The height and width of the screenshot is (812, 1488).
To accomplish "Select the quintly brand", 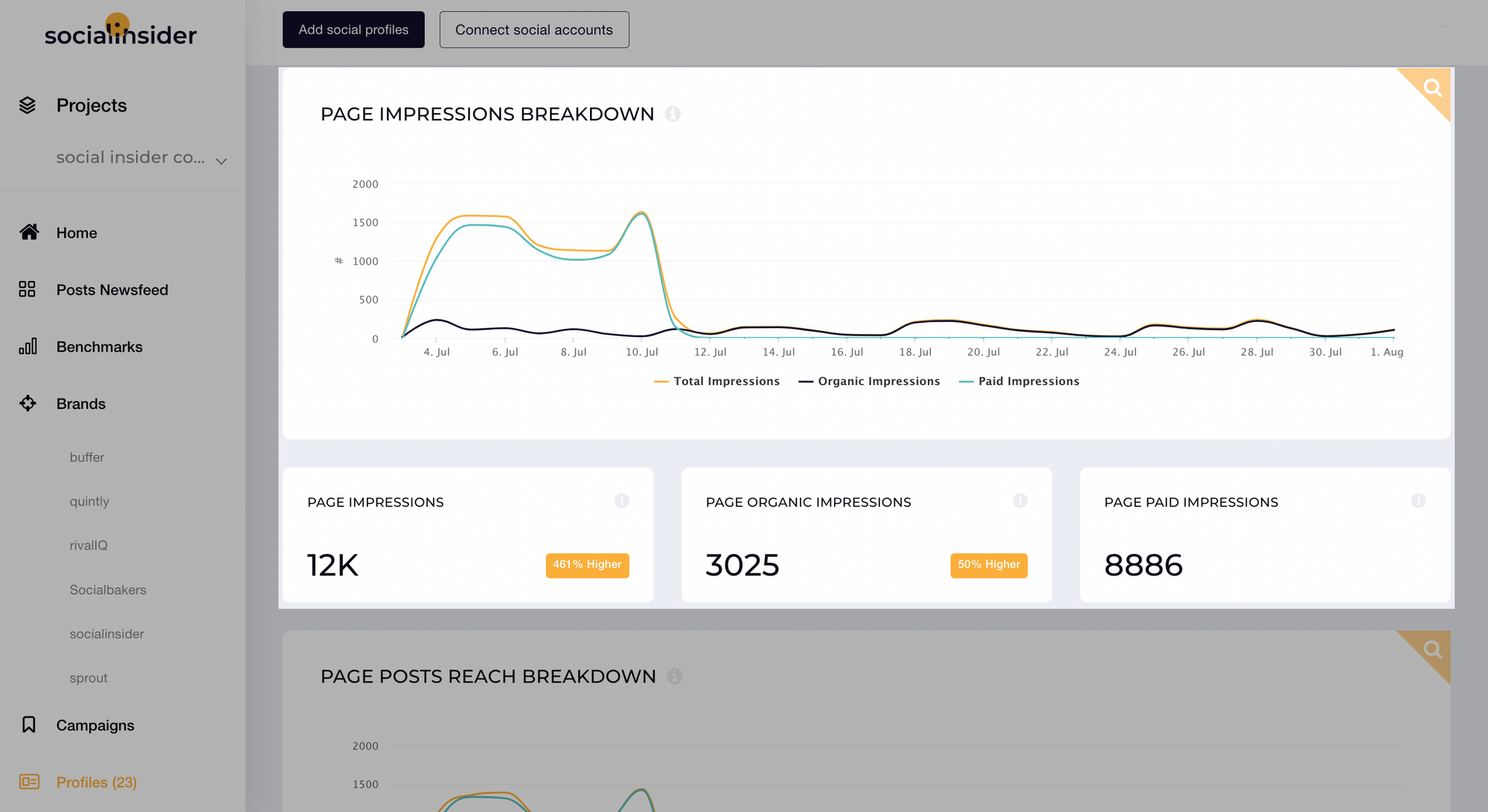I will [x=89, y=501].
